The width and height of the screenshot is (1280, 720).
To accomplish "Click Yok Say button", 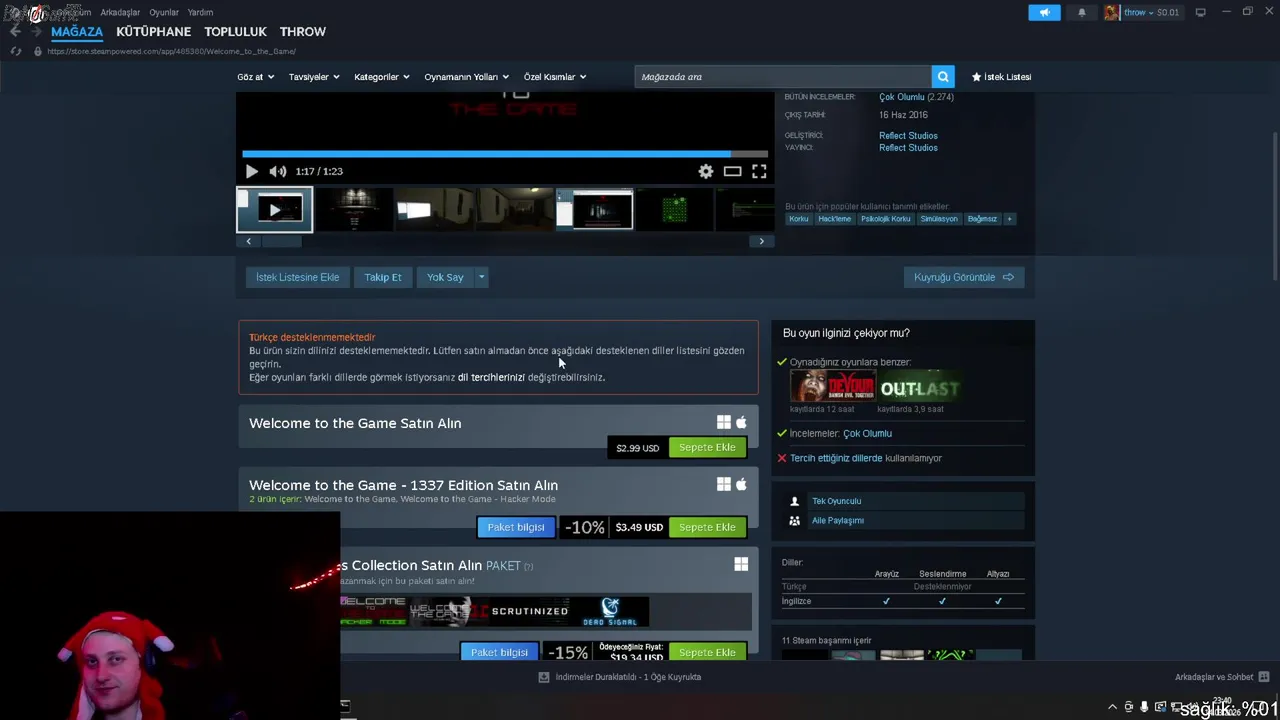I will click(445, 277).
